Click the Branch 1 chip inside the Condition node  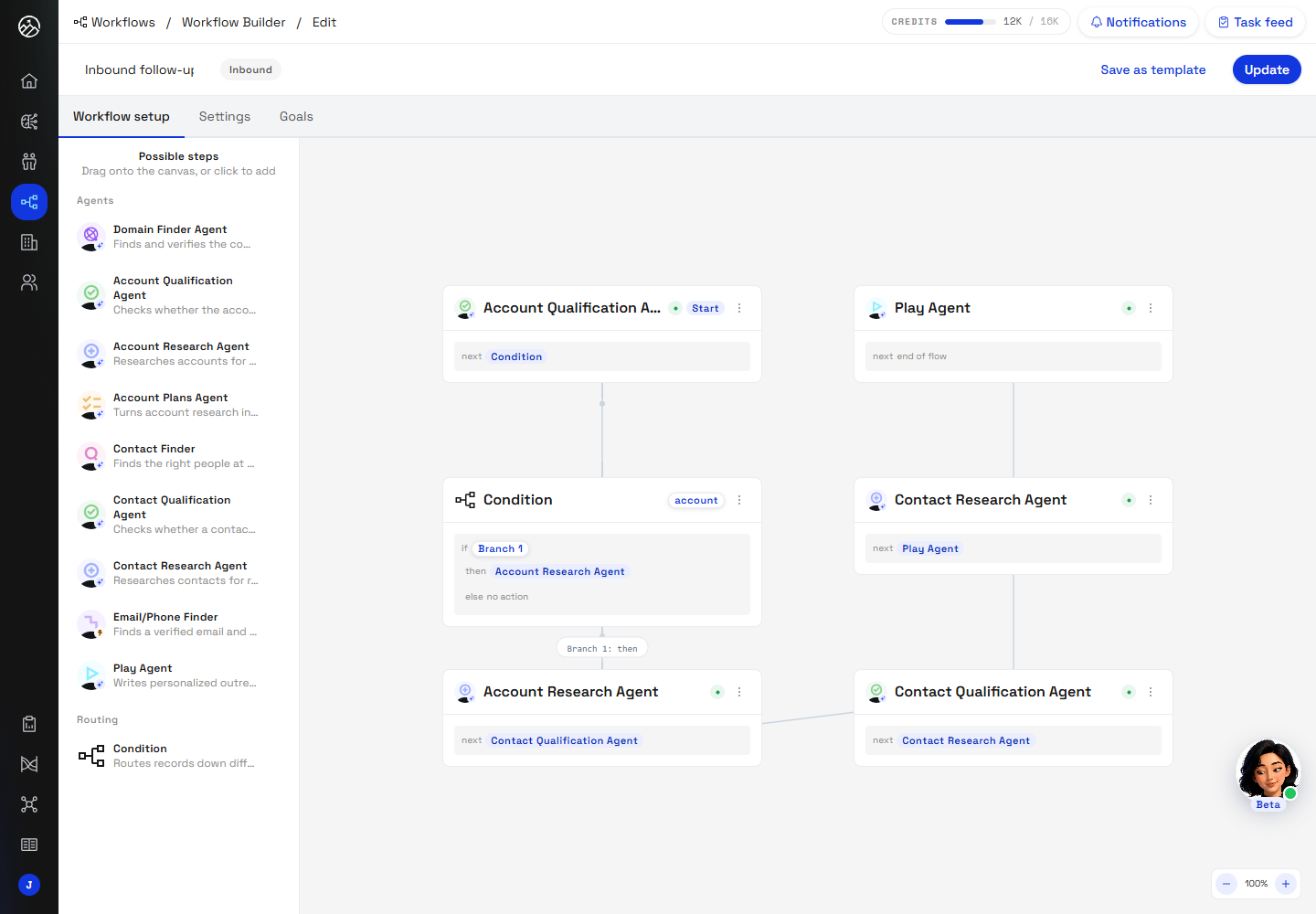501,548
